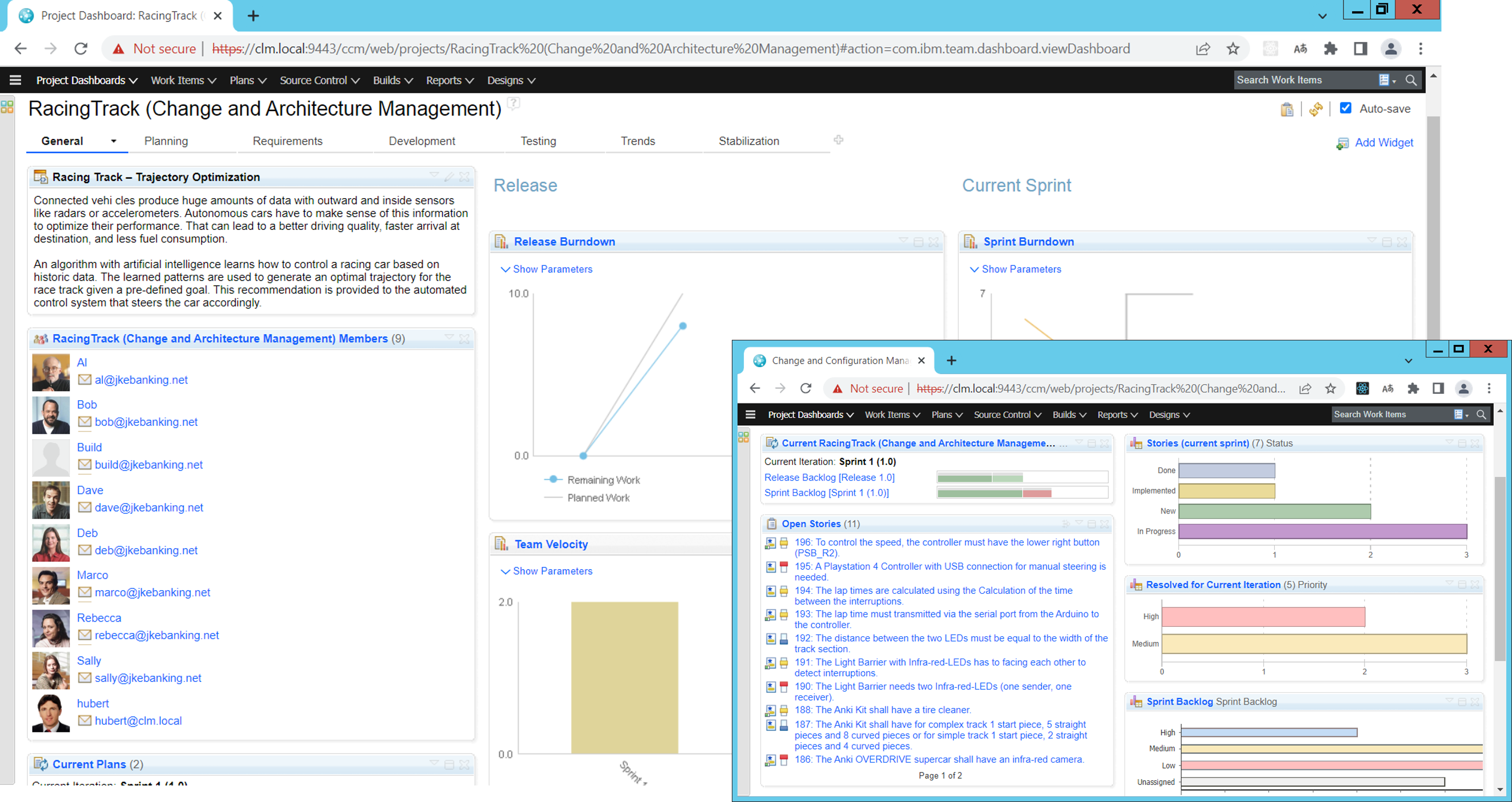Image resolution: width=1512 pixels, height=802 pixels.
Task: Switch to the Stabilization tab
Action: 748,141
